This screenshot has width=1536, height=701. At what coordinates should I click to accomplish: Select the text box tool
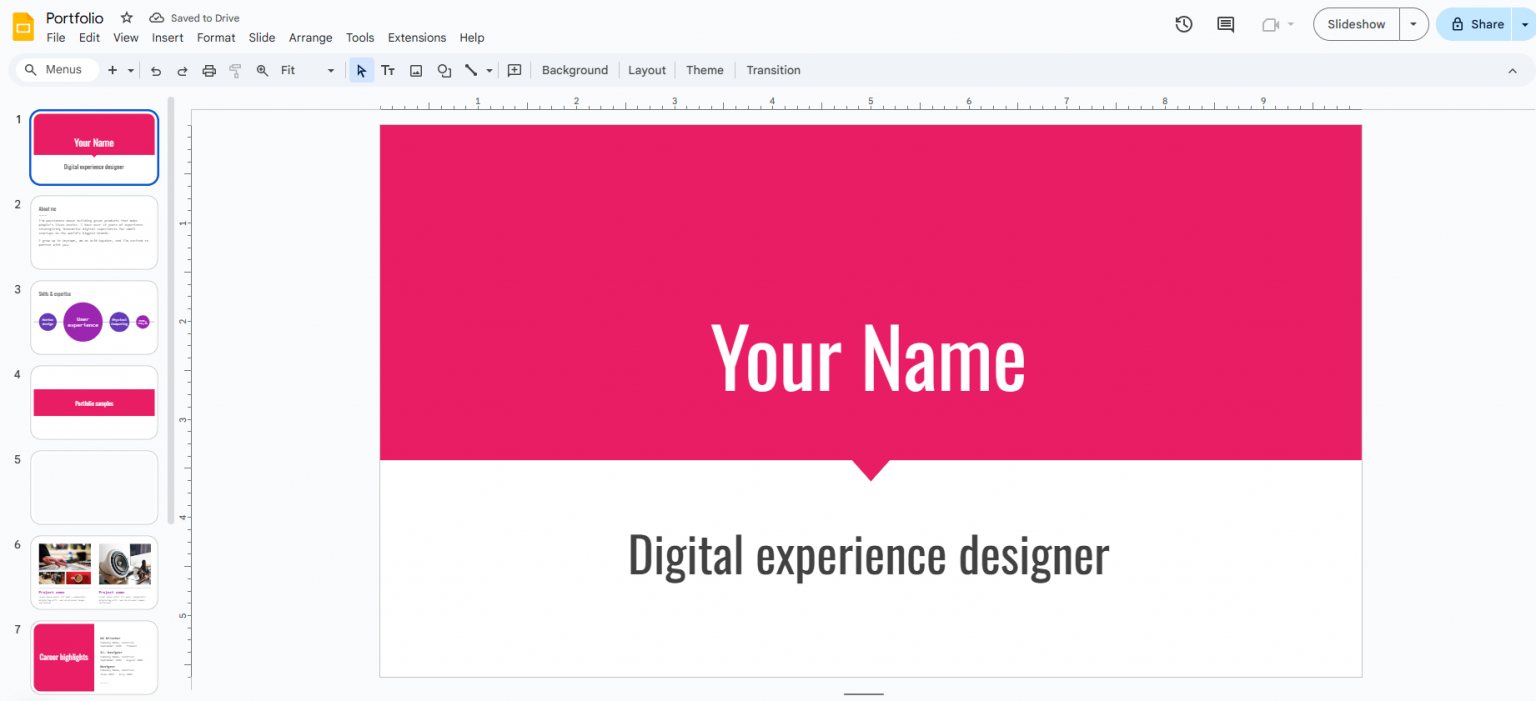tap(388, 70)
